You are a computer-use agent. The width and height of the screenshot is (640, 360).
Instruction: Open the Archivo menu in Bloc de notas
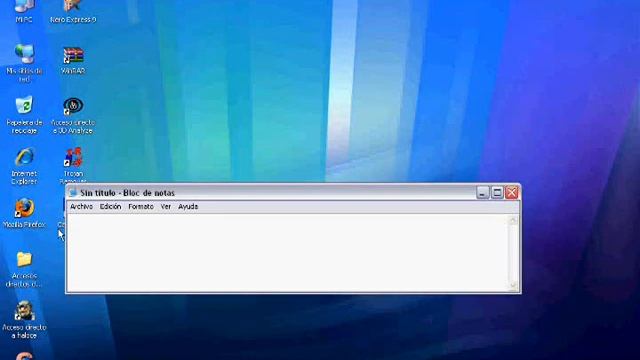81,207
